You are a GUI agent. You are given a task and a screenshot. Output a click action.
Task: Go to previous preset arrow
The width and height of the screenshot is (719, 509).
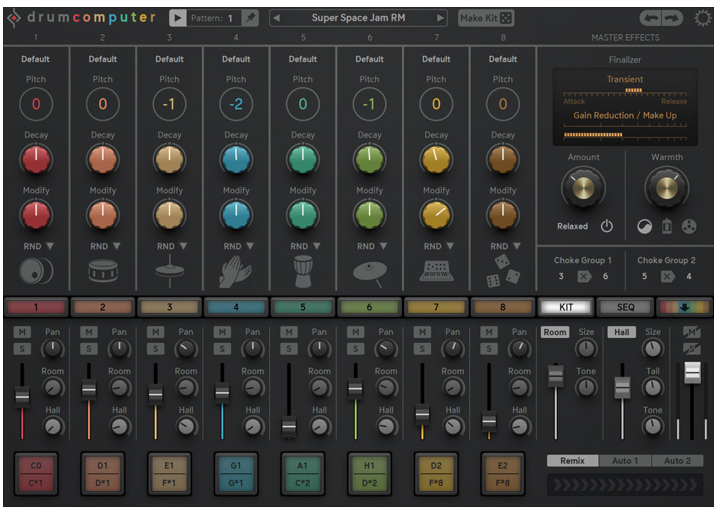coord(277,18)
